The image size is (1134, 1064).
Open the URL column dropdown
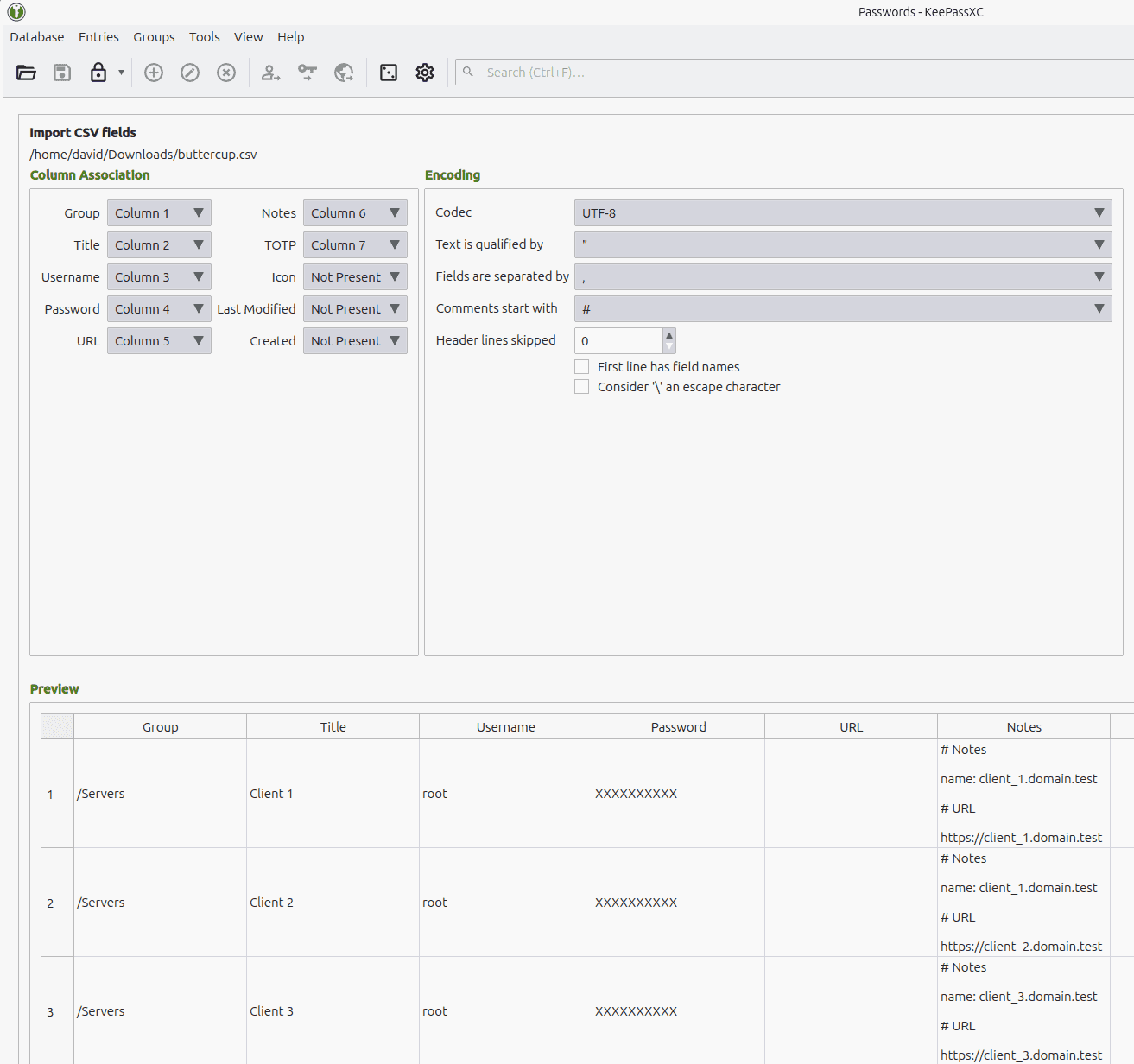point(159,341)
